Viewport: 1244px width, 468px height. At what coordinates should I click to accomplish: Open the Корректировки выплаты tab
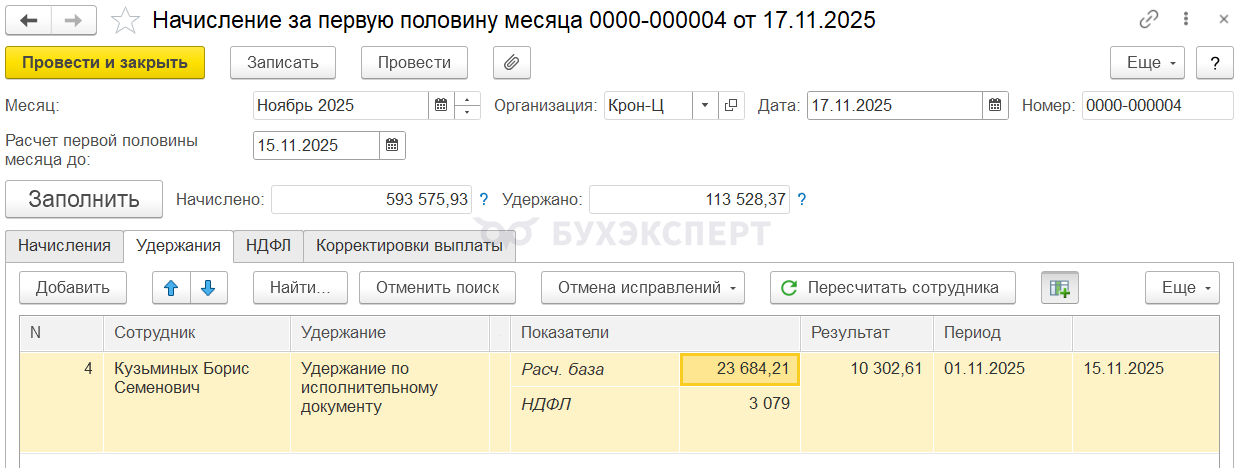tap(409, 245)
